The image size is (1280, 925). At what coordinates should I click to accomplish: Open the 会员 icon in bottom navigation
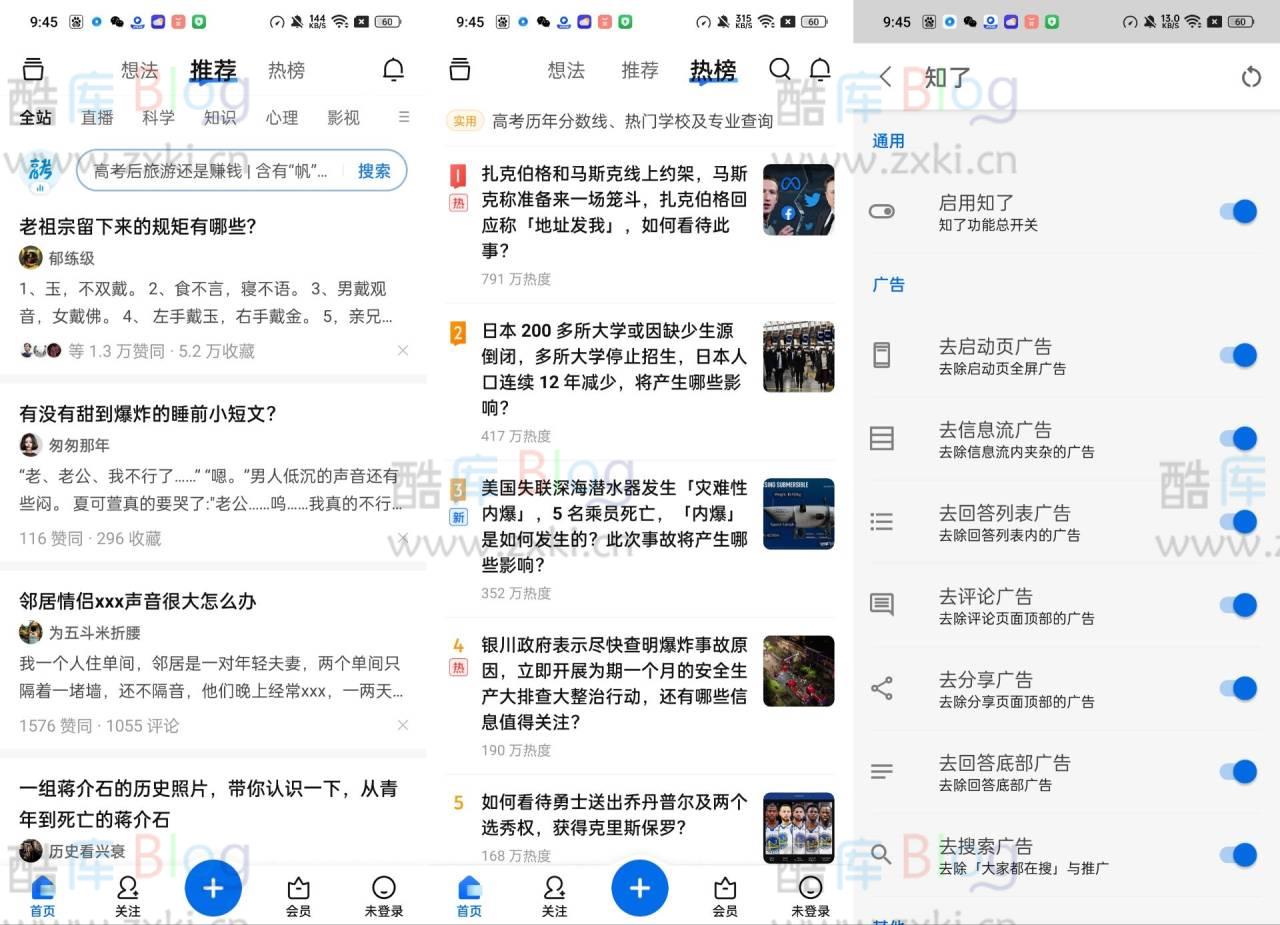(298, 886)
